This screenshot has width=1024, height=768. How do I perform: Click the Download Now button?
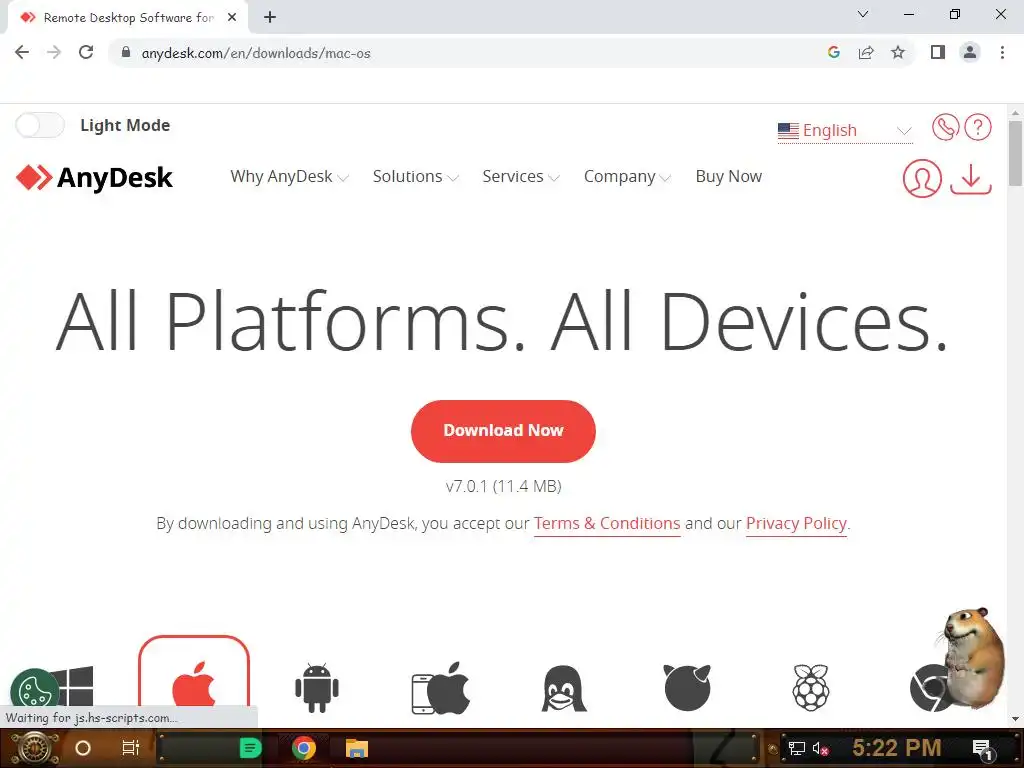point(503,431)
